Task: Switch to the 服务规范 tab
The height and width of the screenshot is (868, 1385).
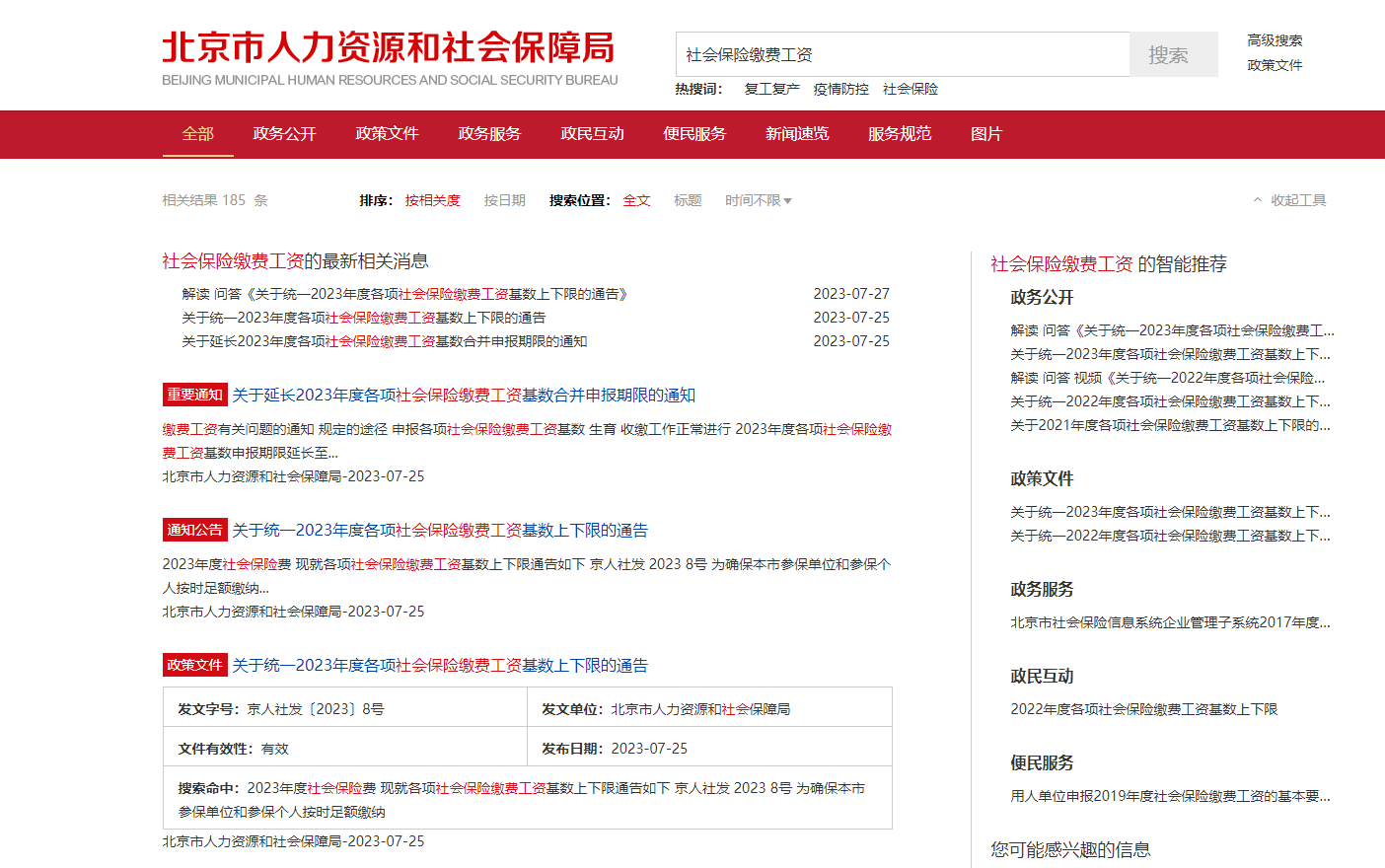Action: tap(900, 134)
